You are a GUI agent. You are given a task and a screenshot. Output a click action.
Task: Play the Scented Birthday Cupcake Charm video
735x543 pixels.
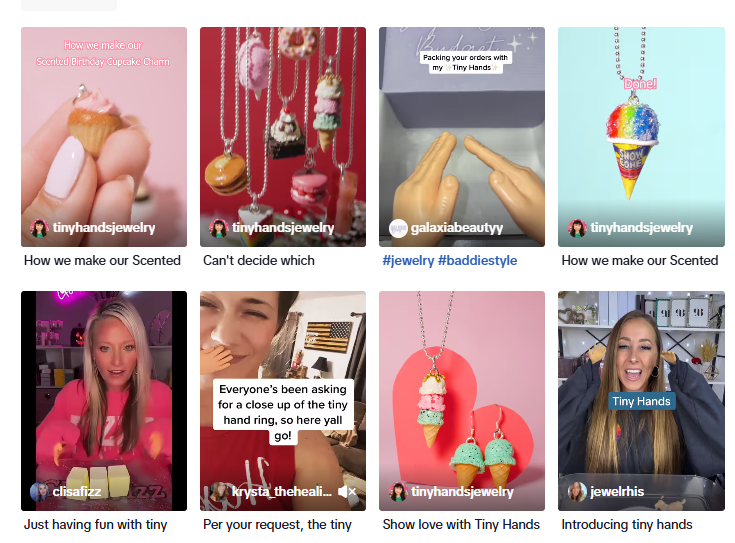104,136
